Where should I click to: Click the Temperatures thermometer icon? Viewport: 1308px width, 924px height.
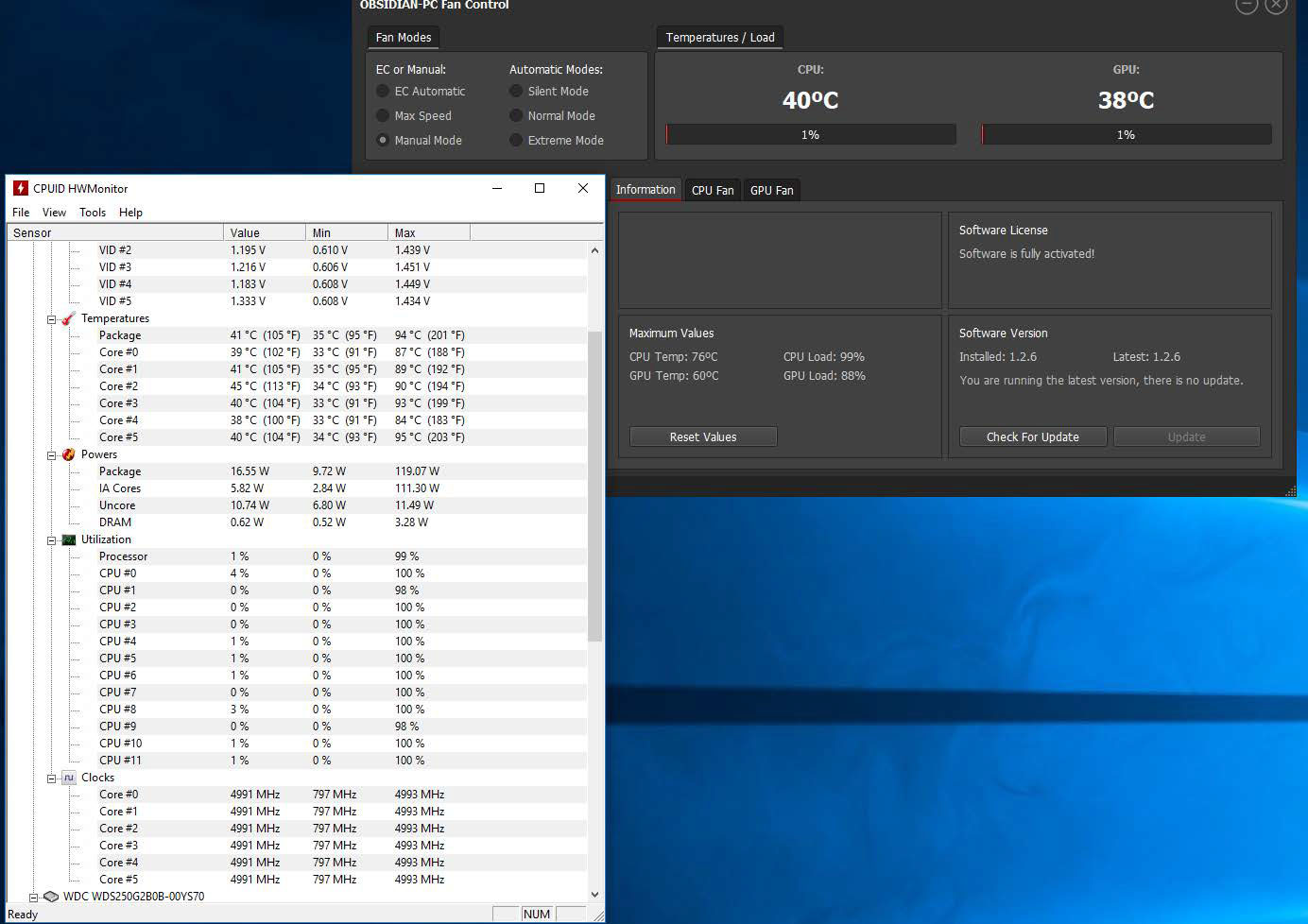tap(68, 318)
